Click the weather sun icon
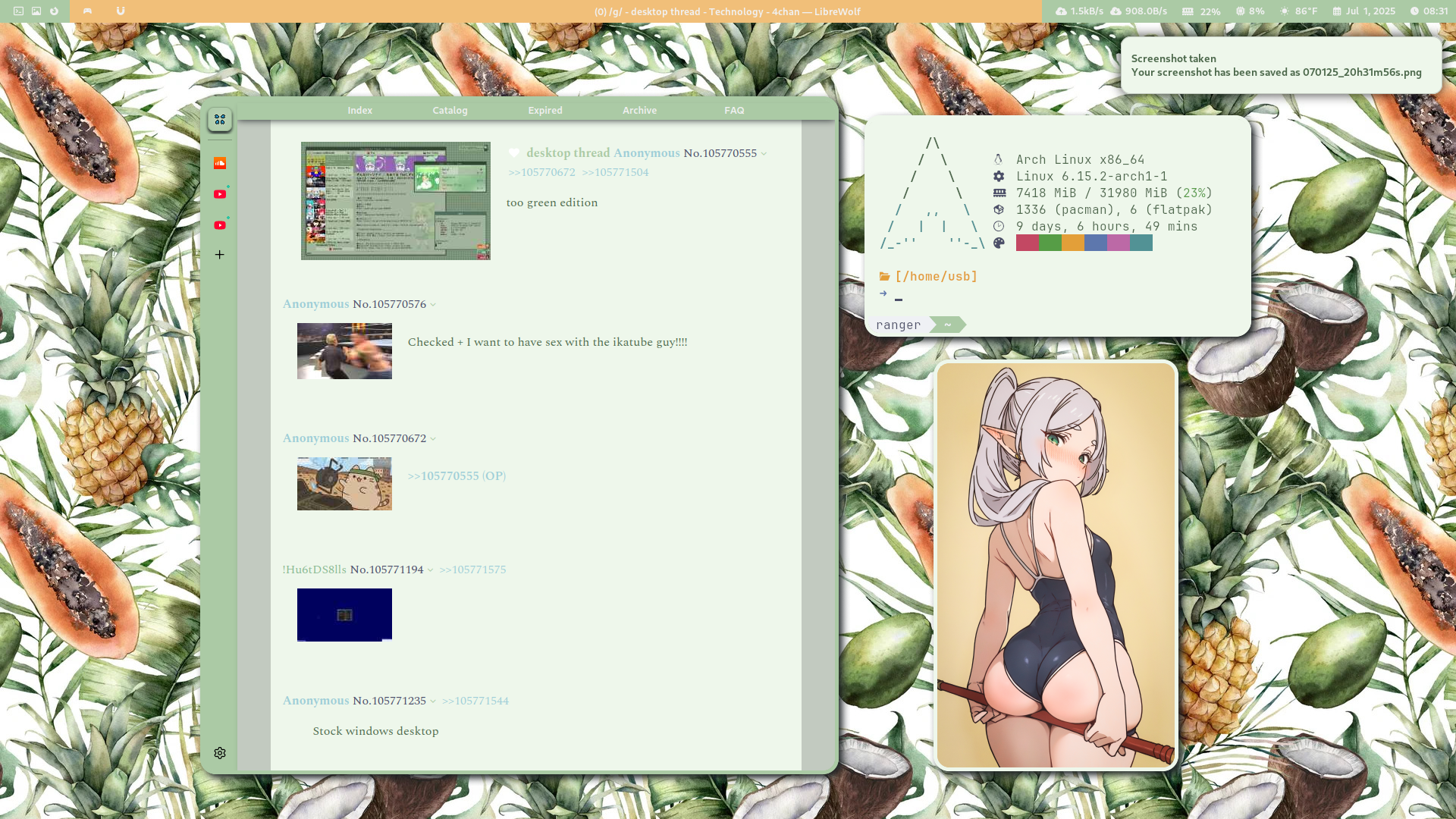This screenshot has width=1456, height=819. tap(1284, 11)
